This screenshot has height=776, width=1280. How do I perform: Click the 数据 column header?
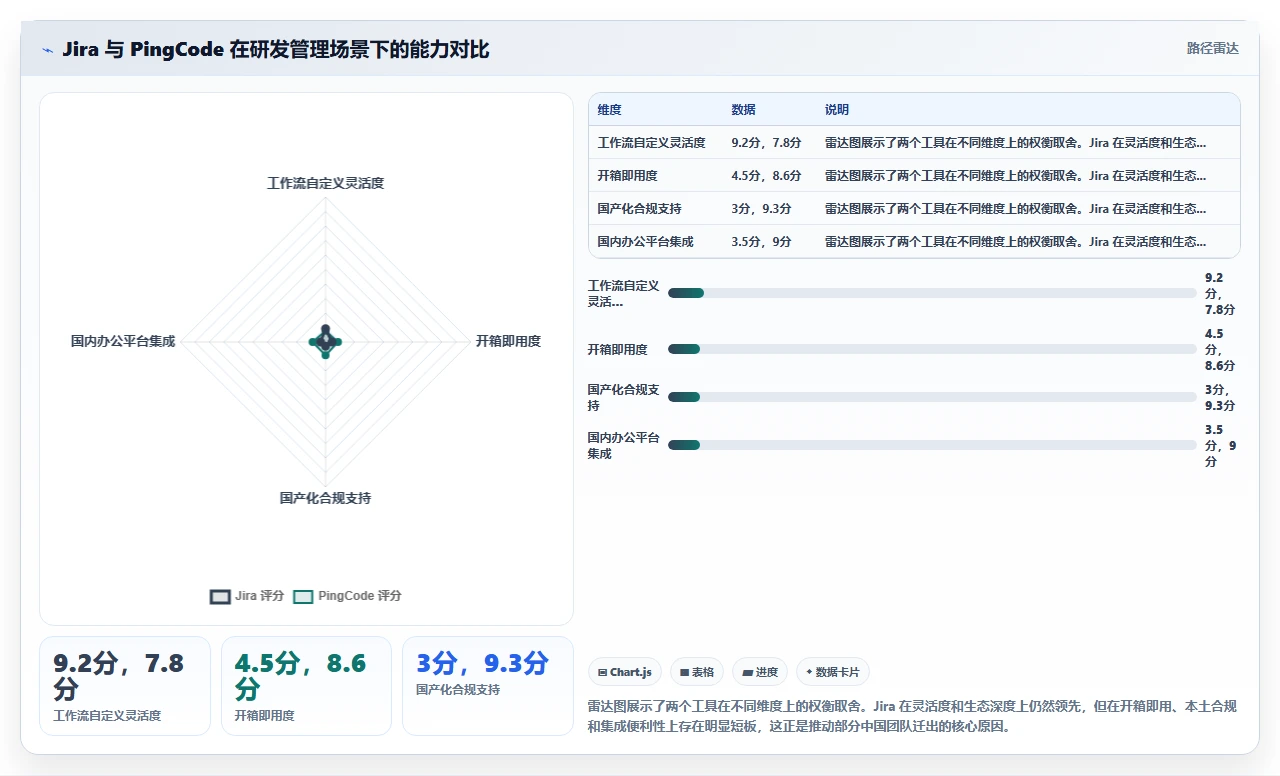[x=743, y=110]
